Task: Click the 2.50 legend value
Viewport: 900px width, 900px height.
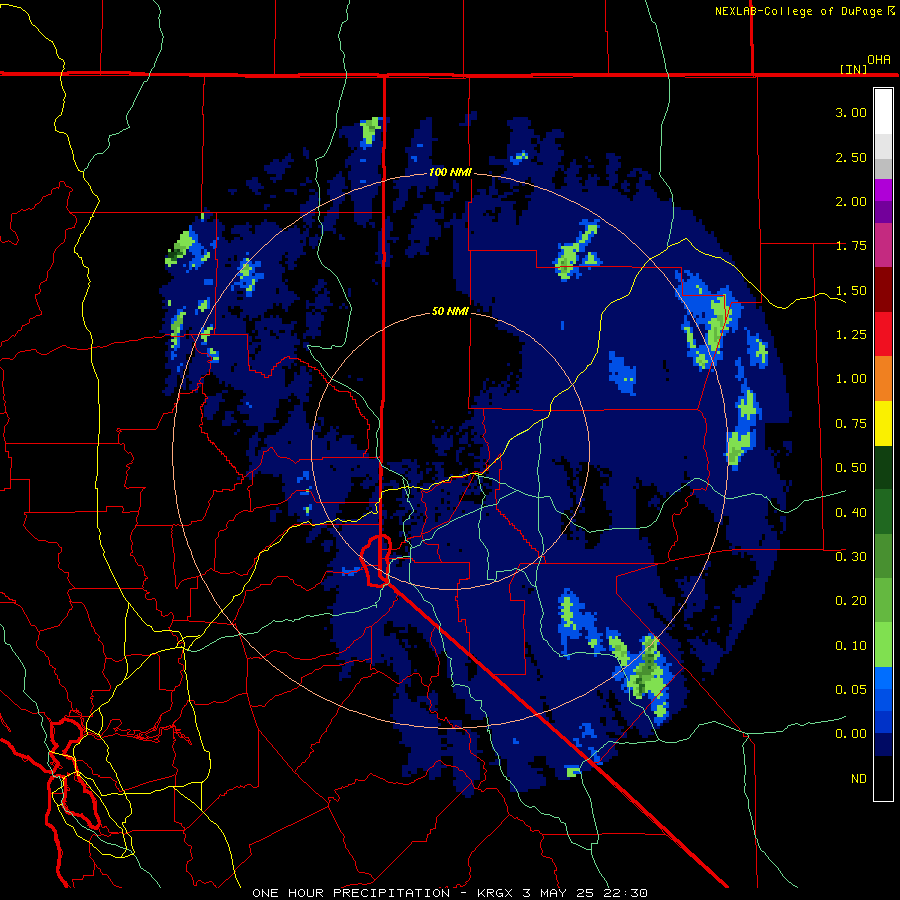Action: point(851,157)
